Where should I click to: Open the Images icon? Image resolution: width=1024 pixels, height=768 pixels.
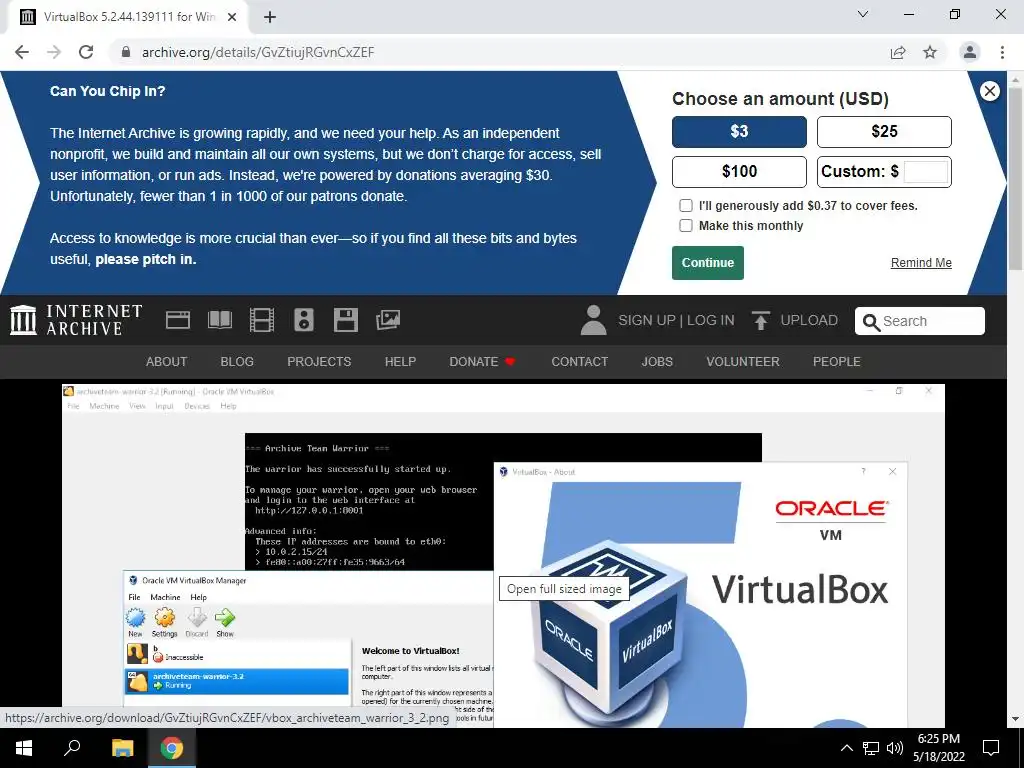(x=388, y=320)
